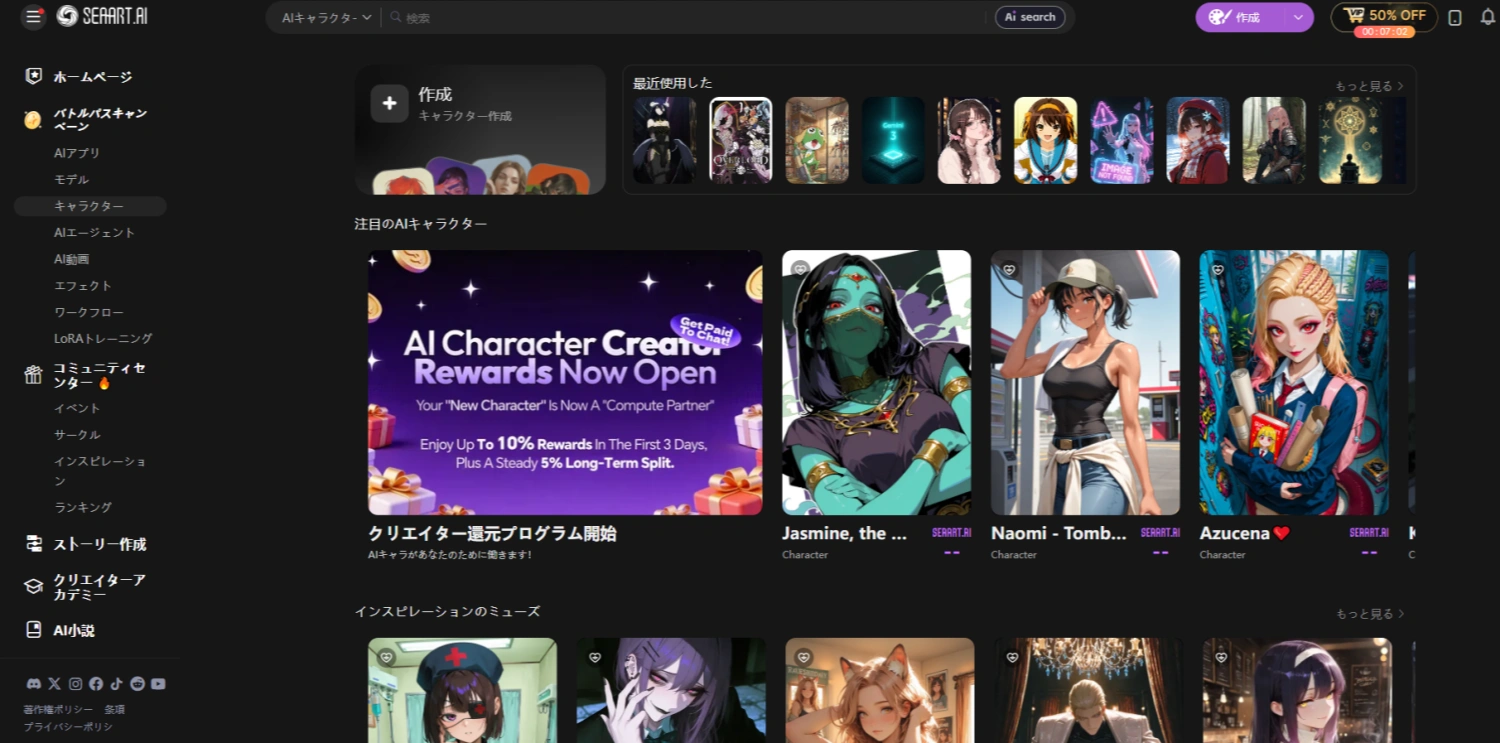Expand the arrow beside the 作成 button
The width and height of the screenshot is (1500, 743).
pos(1297,17)
